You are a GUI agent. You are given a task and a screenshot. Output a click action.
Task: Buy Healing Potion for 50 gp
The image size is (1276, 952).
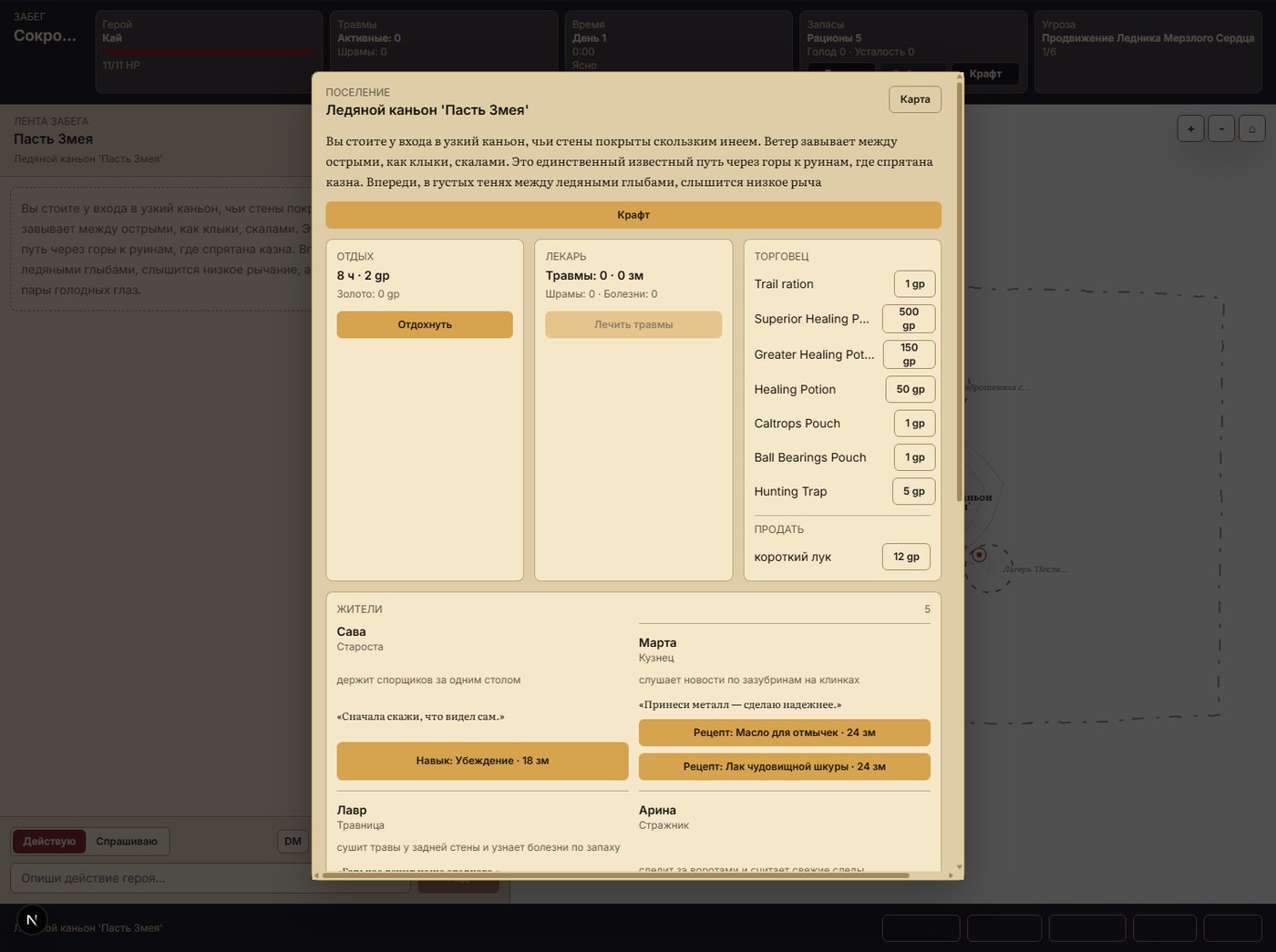[x=911, y=389]
